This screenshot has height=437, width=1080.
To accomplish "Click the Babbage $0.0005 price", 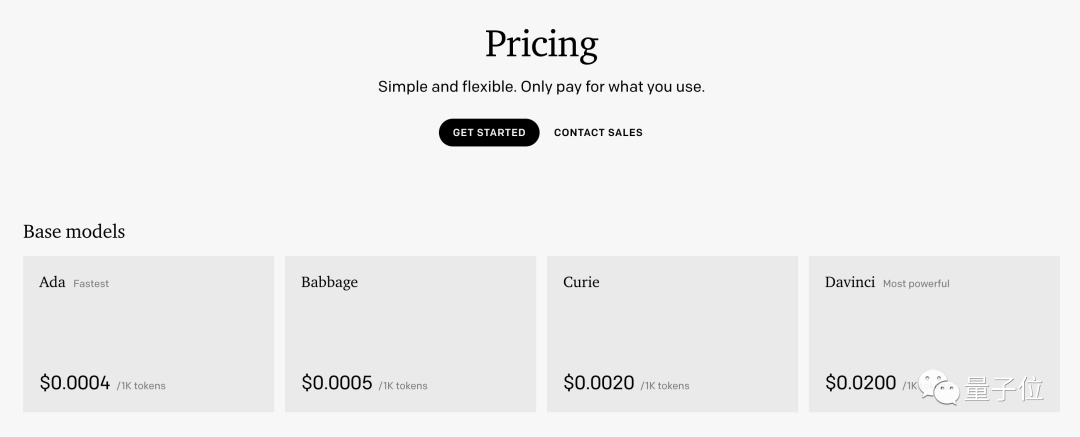I will (337, 383).
